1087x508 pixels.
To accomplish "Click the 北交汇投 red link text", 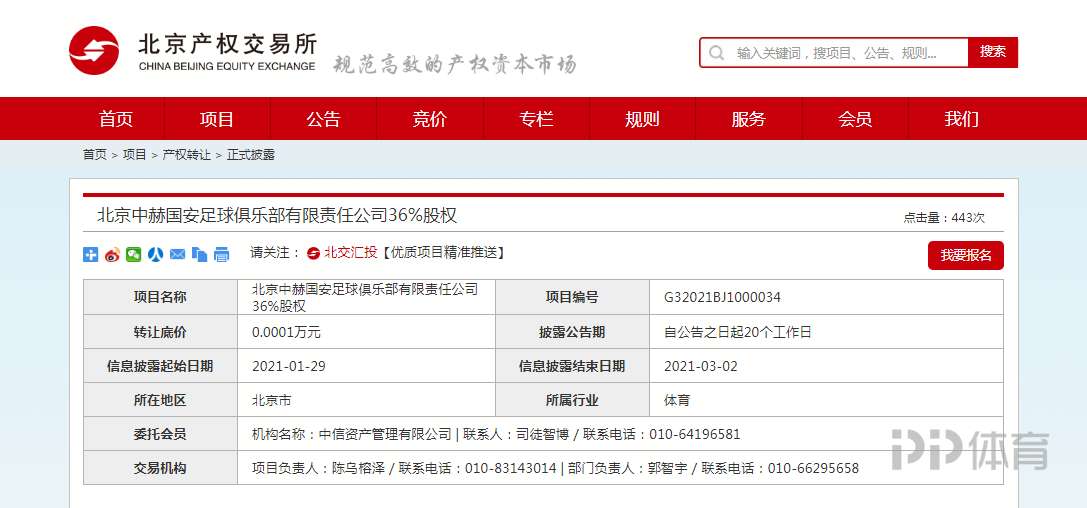I will point(350,253).
